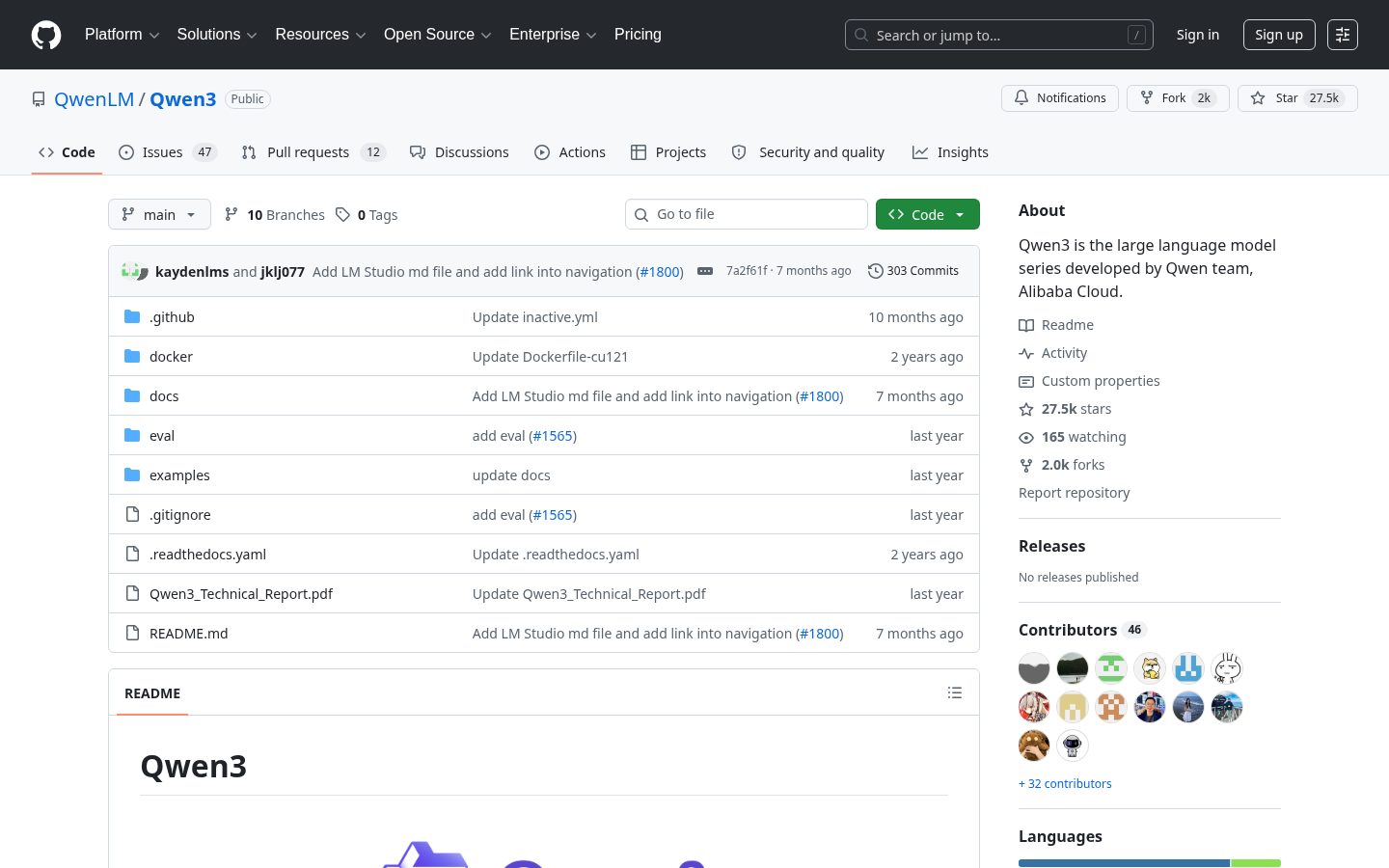Expand the Enterprise menu
This screenshot has height=868, width=1389.
point(553,35)
